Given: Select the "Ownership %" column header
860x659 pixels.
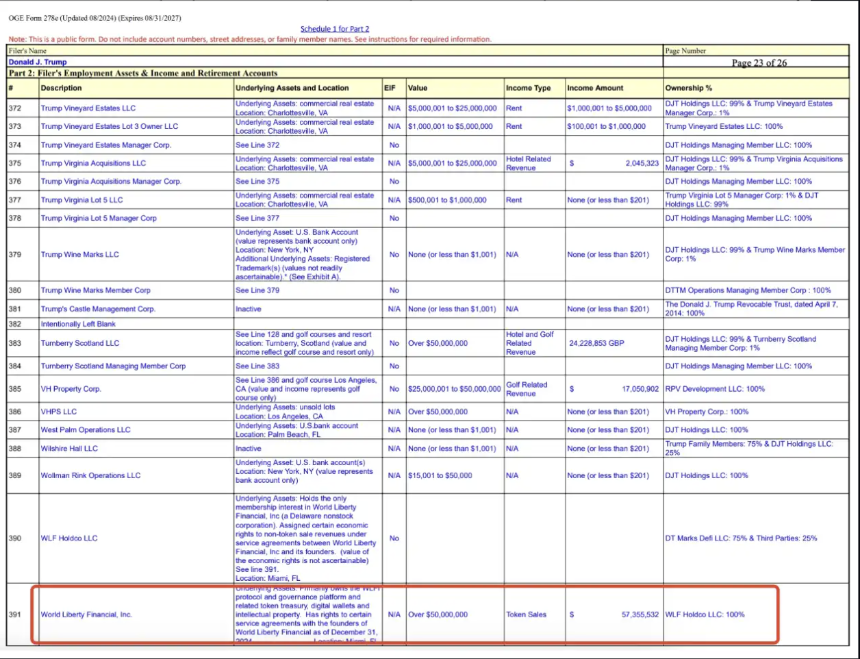Looking at the screenshot, I should 690,88.
